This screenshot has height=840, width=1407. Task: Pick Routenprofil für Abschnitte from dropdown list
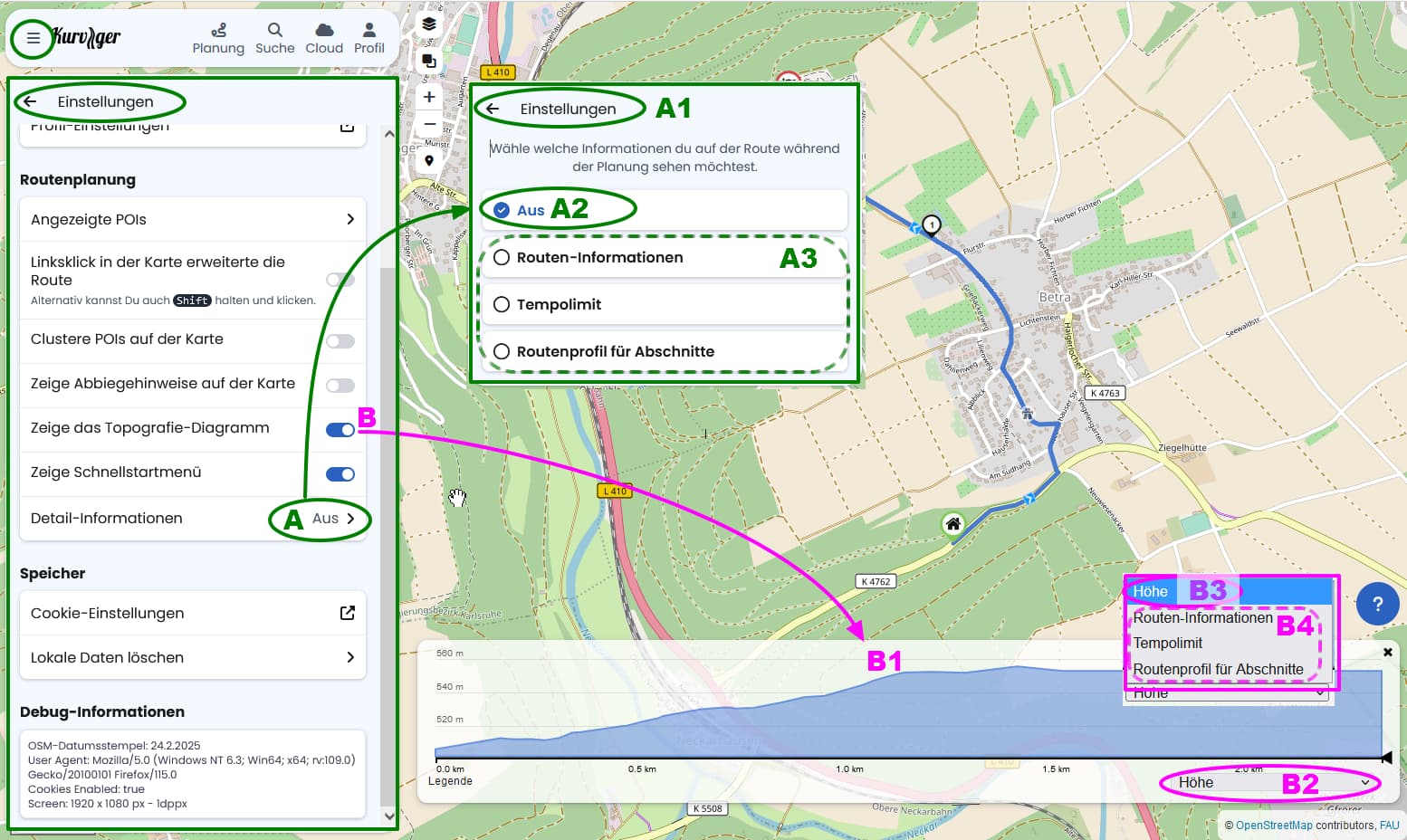point(1218,670)
